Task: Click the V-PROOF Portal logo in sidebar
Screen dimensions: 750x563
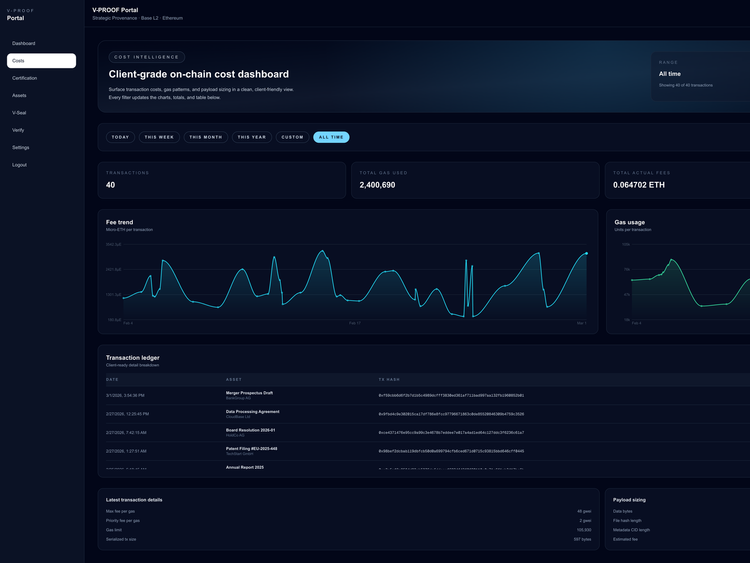Action: [x=20, y=15]
